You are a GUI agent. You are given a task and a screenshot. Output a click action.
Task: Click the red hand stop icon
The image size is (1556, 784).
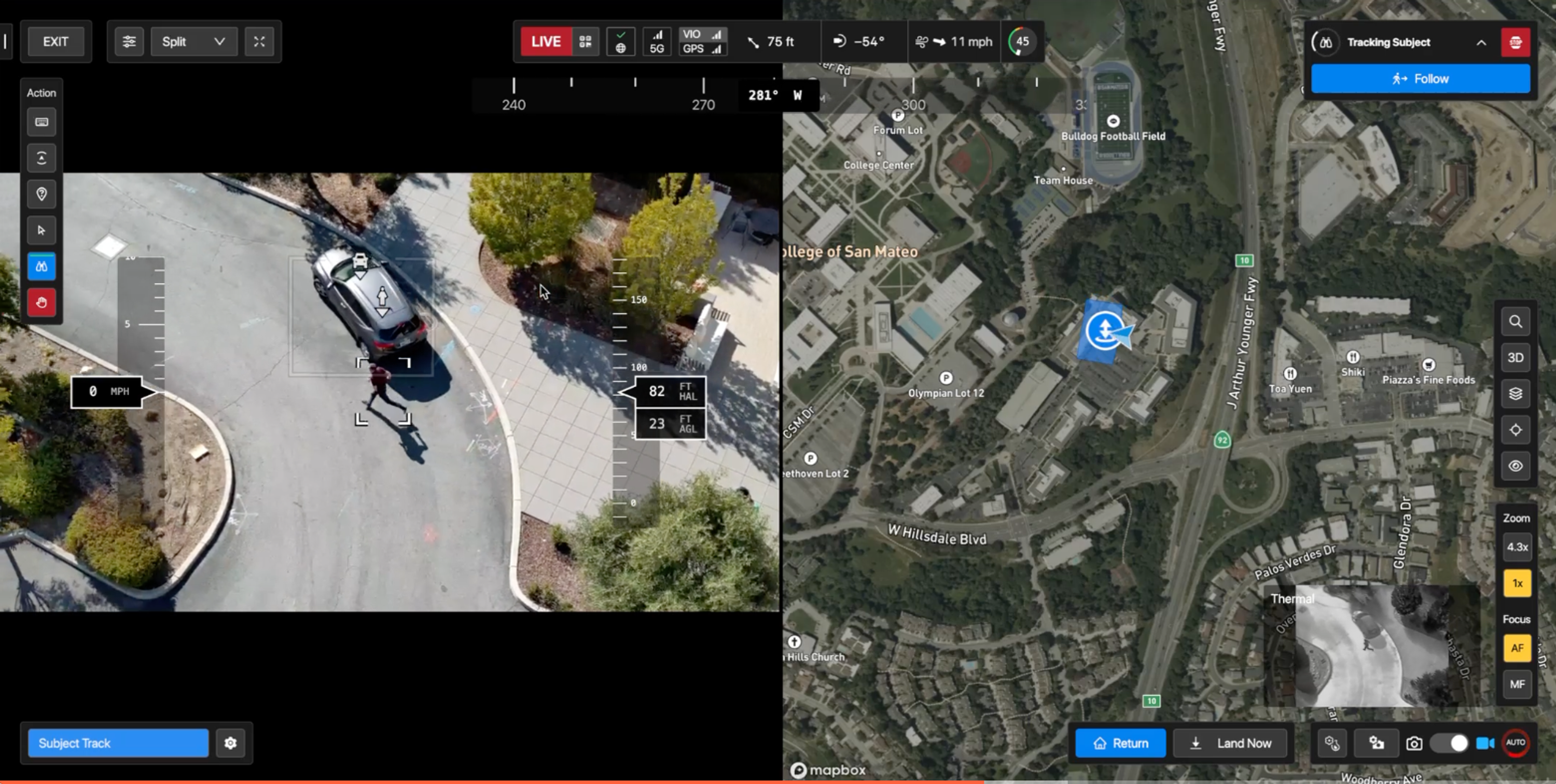[41, 303]
